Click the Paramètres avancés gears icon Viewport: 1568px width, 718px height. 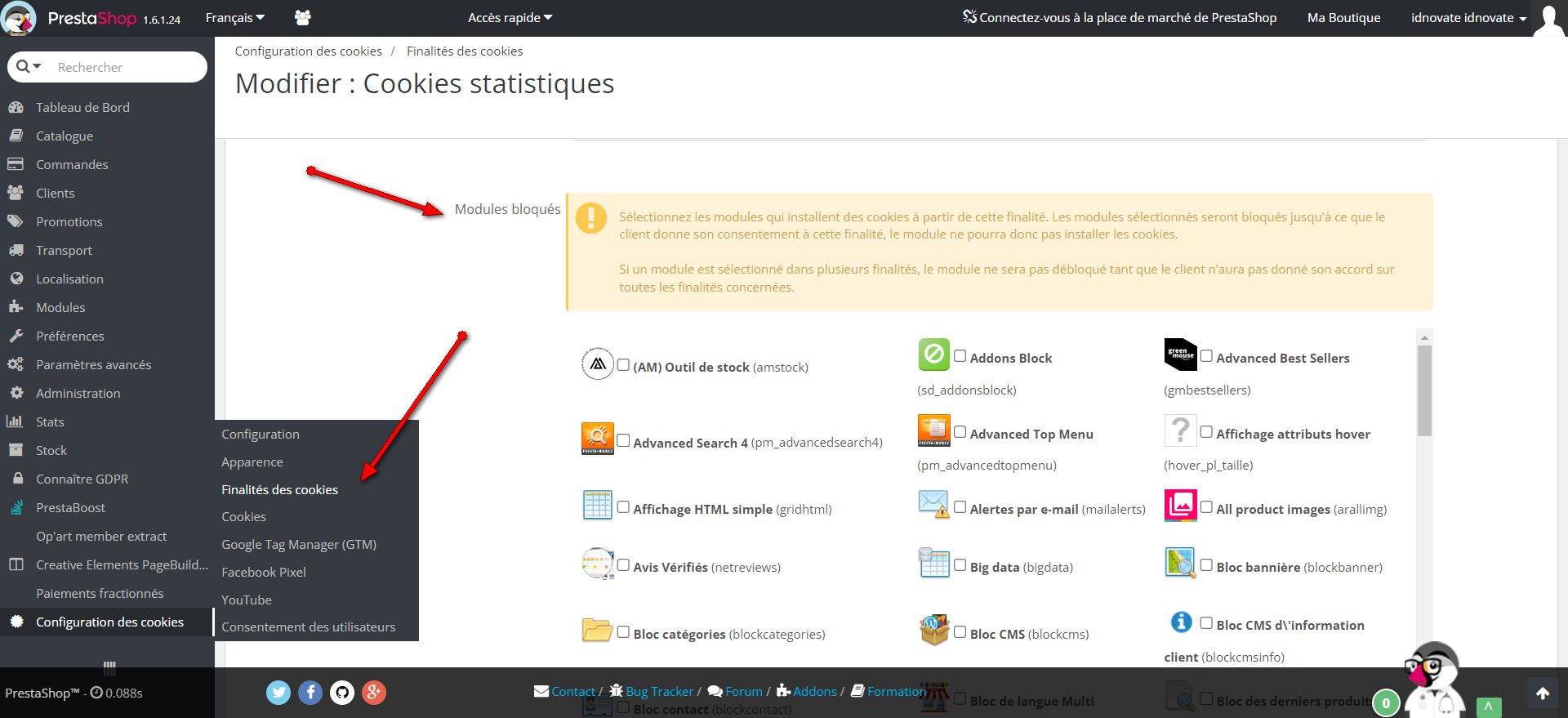(x=16, y=364)
